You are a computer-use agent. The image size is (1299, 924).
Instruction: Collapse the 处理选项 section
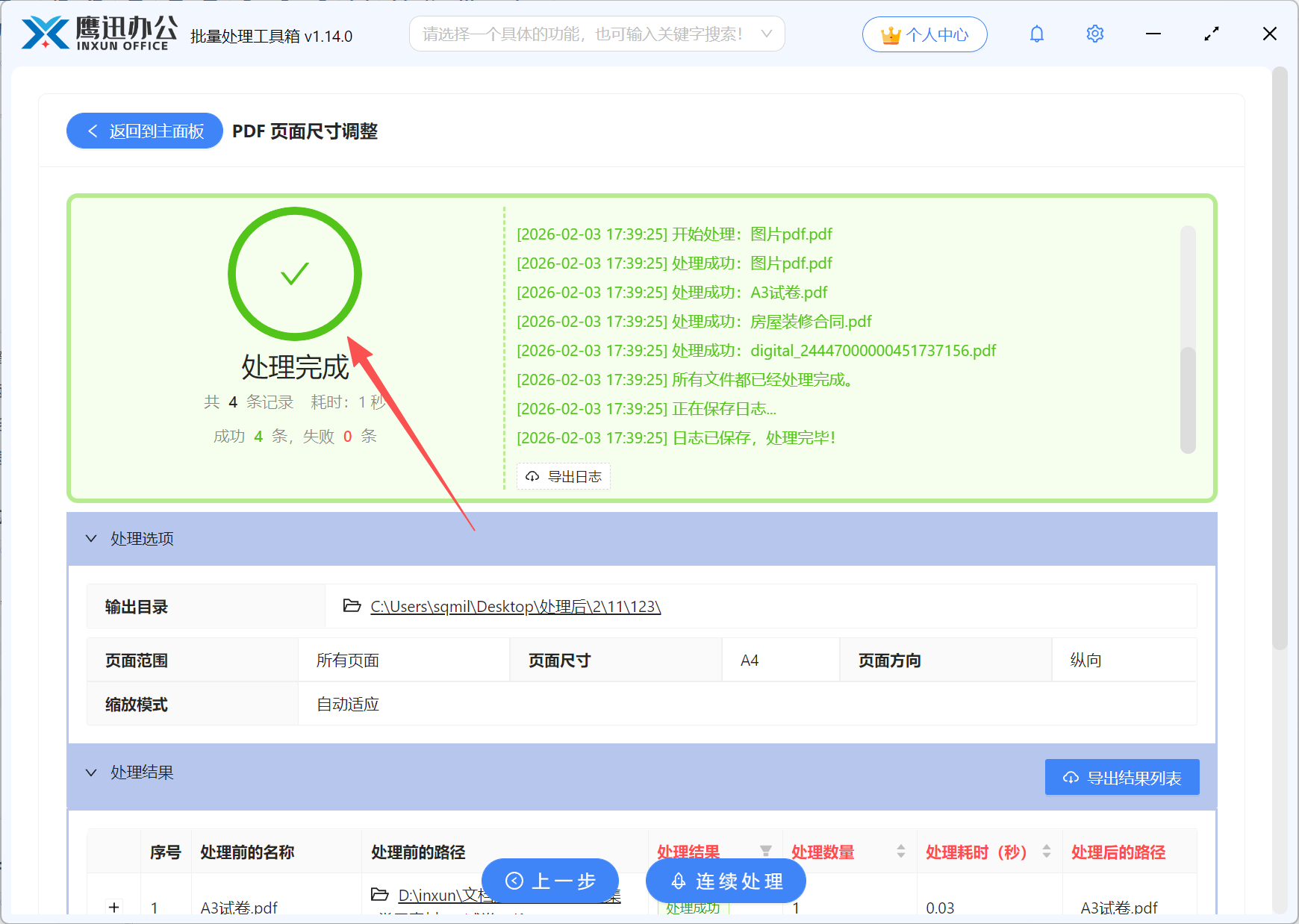click(91, 538)
